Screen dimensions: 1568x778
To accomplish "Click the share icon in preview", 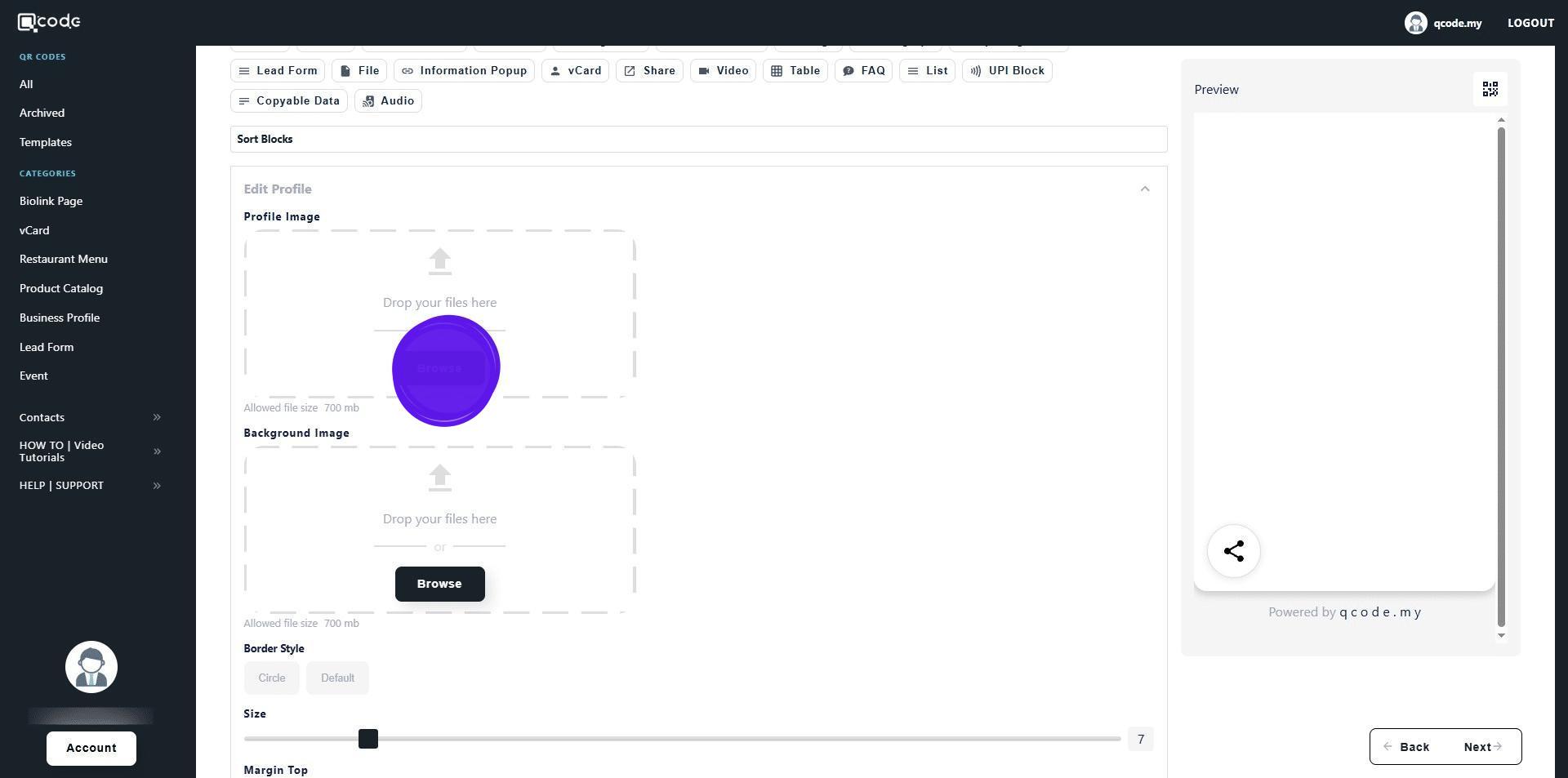I will pyautogui.click(x=1234, y=551).
